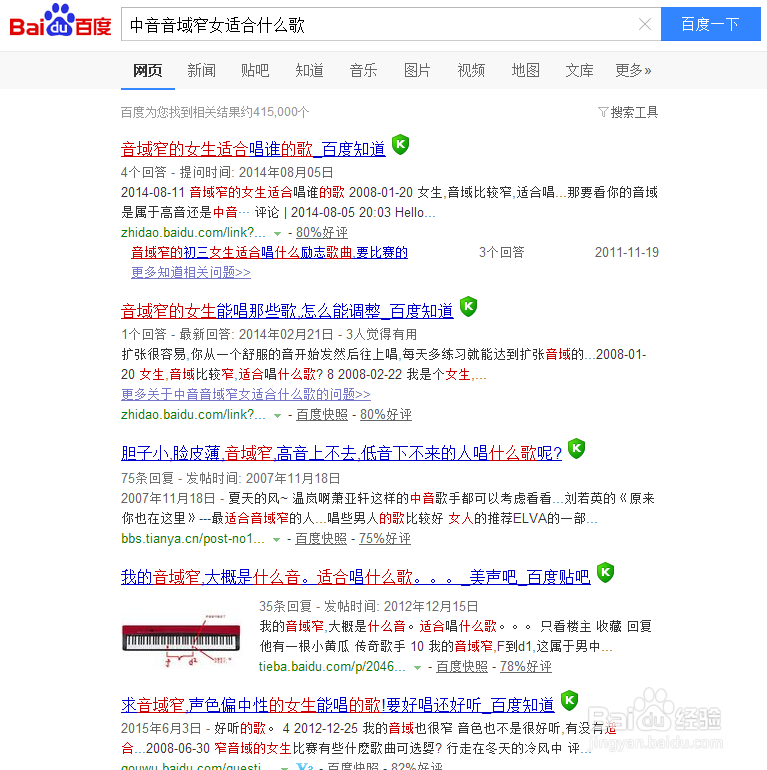Image resolution: width=767 pixels, height=770 pixels.
Task: Select the 地图 tab
Action: (x=525, y=71)
